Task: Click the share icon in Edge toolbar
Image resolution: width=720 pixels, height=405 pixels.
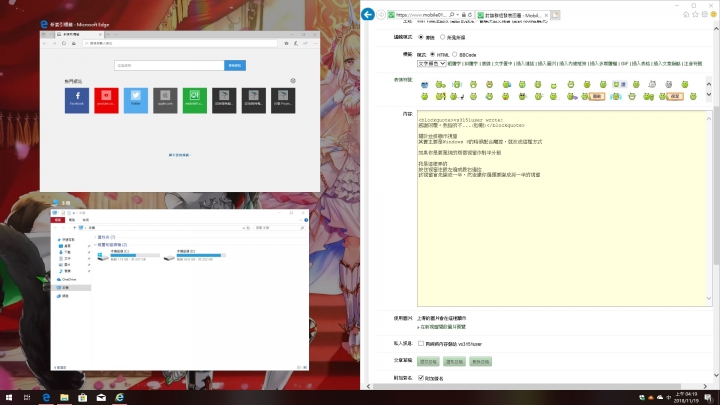Action: click(x=305, y=43)
